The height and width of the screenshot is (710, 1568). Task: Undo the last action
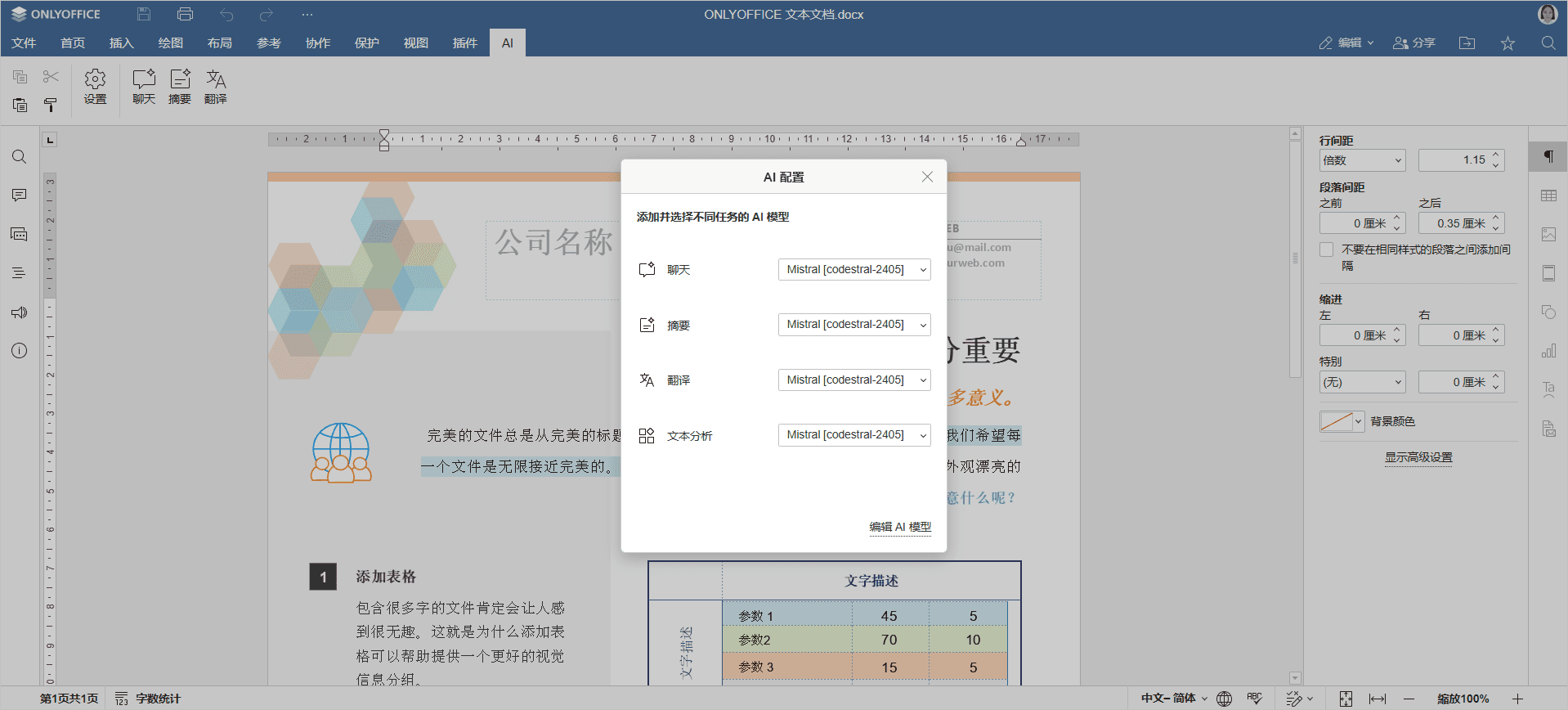pos(226,14)
